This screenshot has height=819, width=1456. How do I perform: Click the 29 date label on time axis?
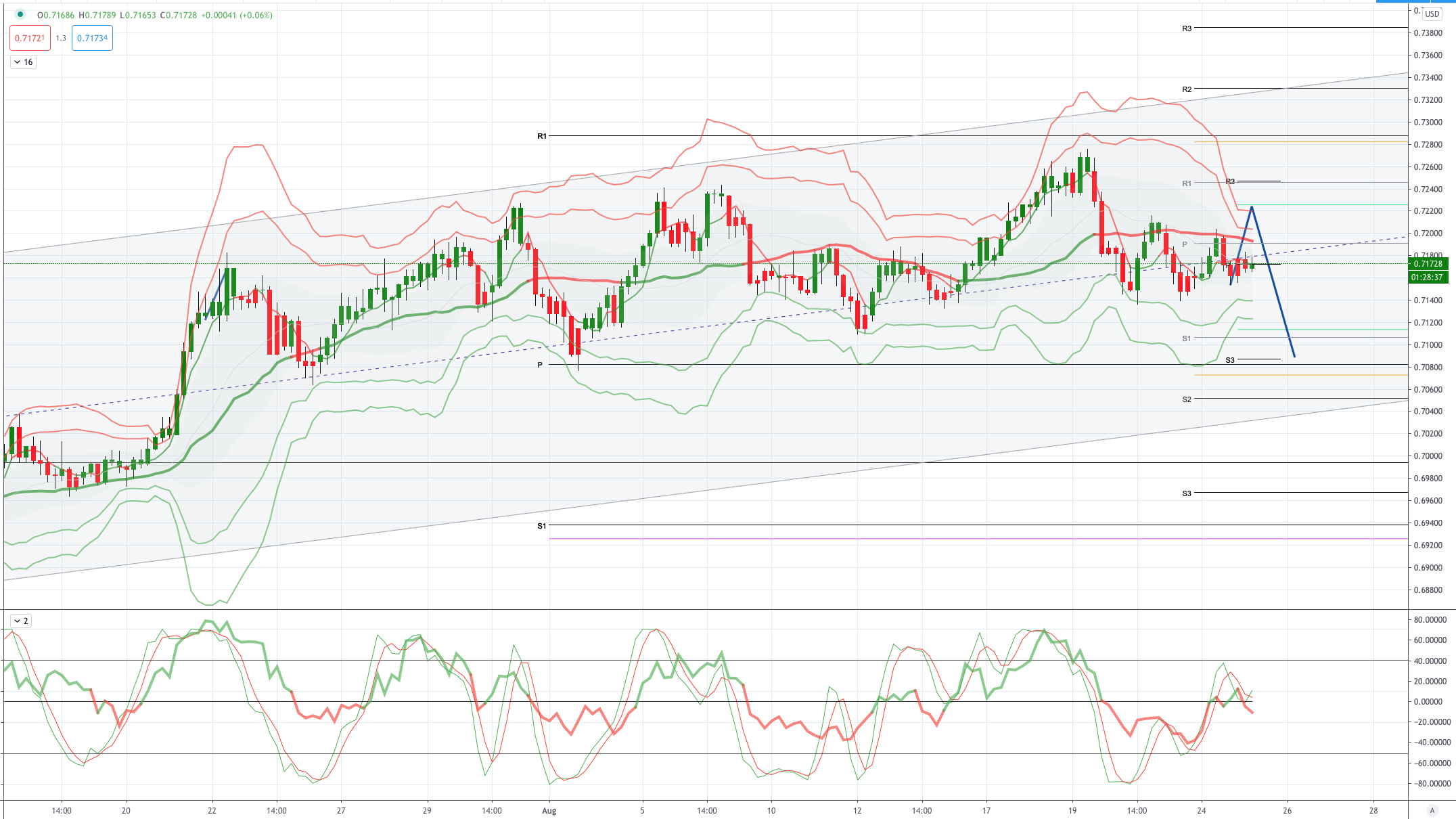[x=427, y=810]
